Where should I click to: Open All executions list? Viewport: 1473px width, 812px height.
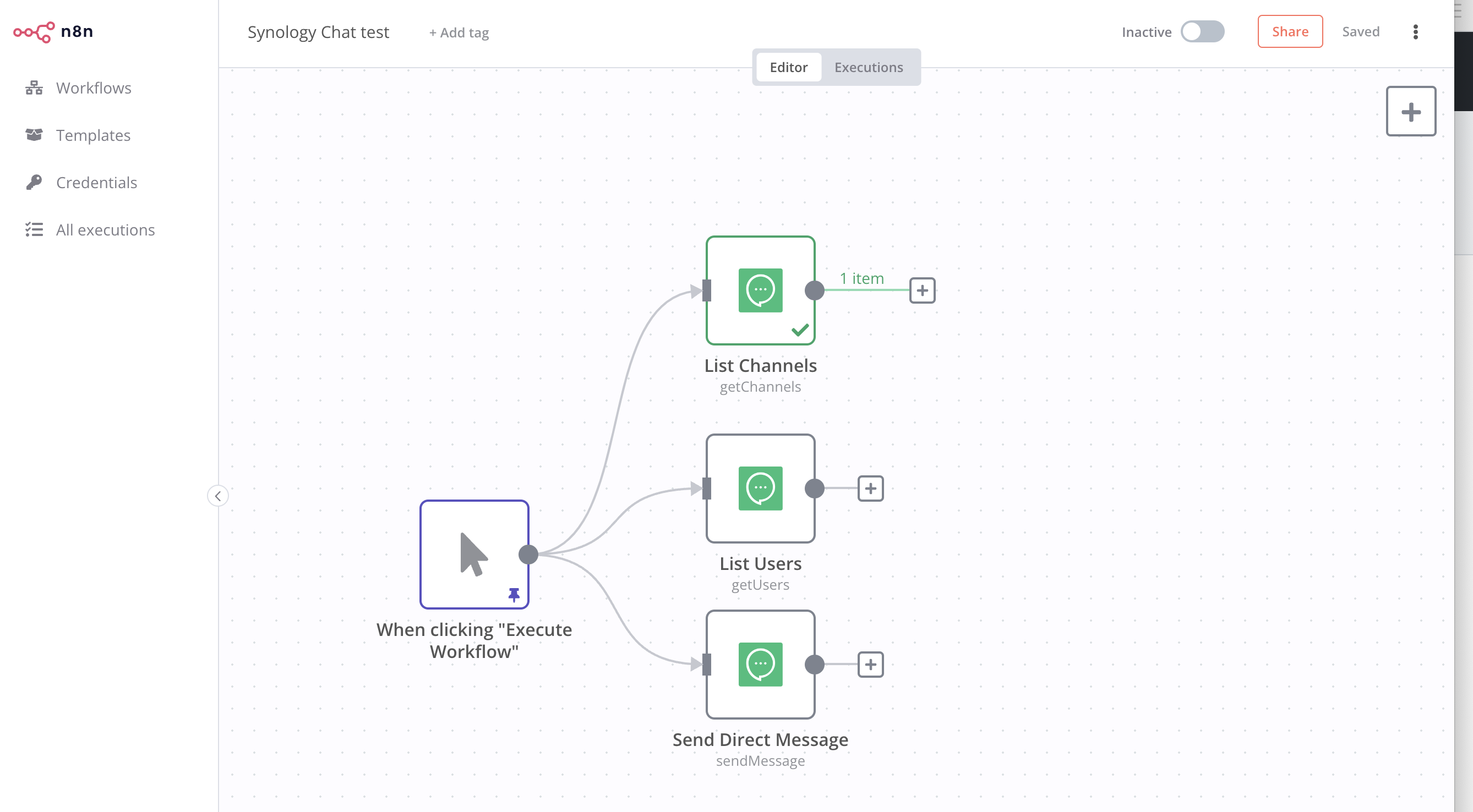pos(105,231)
